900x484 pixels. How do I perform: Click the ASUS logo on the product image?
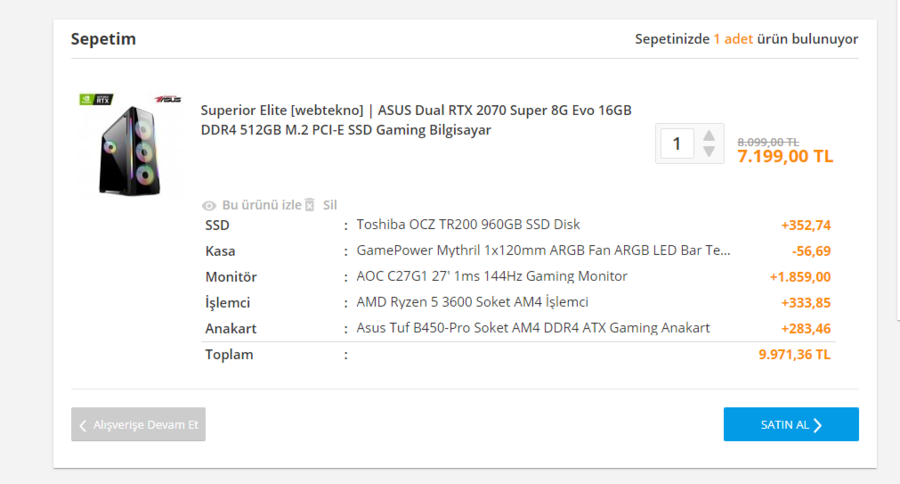coord(168,101)
